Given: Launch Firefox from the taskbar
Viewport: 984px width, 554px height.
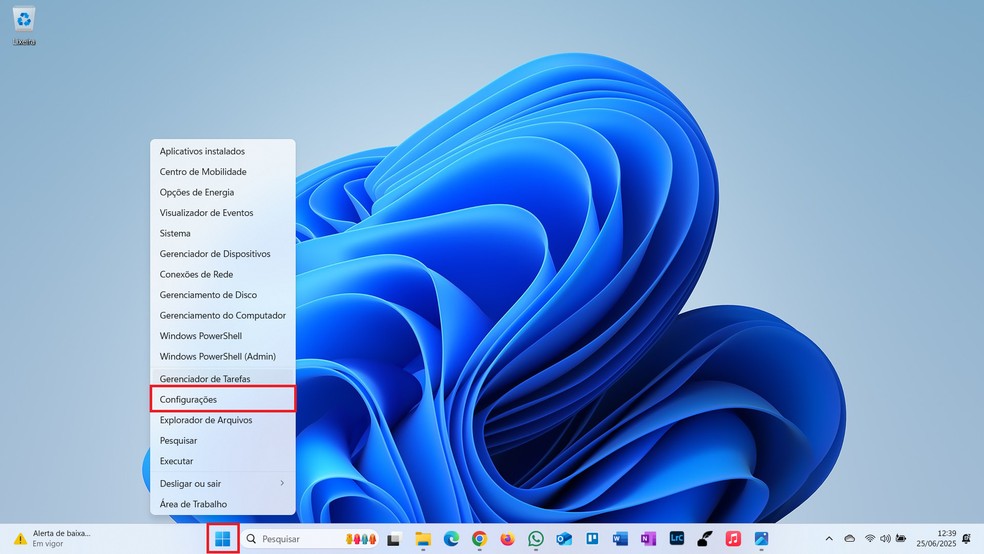Looking at the screenshot, I should (x=507, y=539).
